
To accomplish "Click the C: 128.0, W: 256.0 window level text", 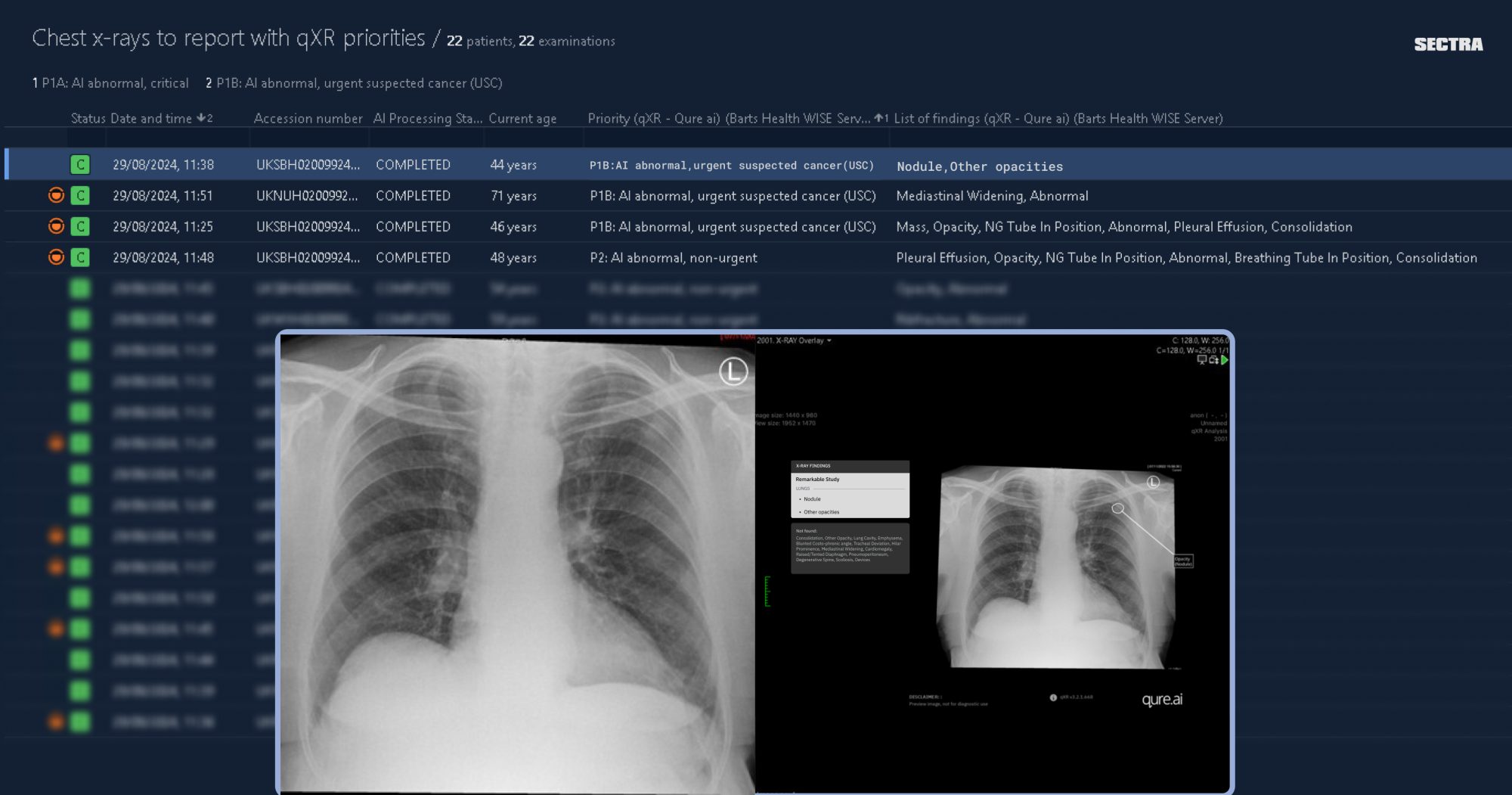I will click(x=1201, y=340).
